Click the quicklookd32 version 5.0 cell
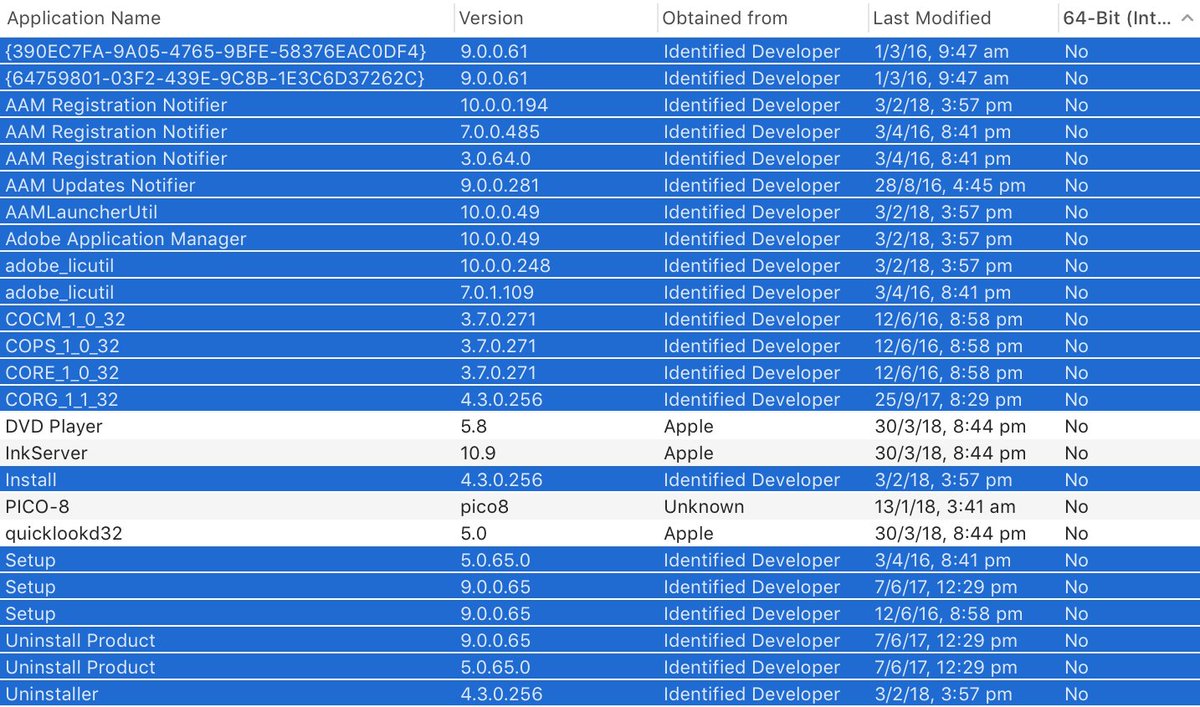The image size is (1200, 707). [x=473, y=534]
